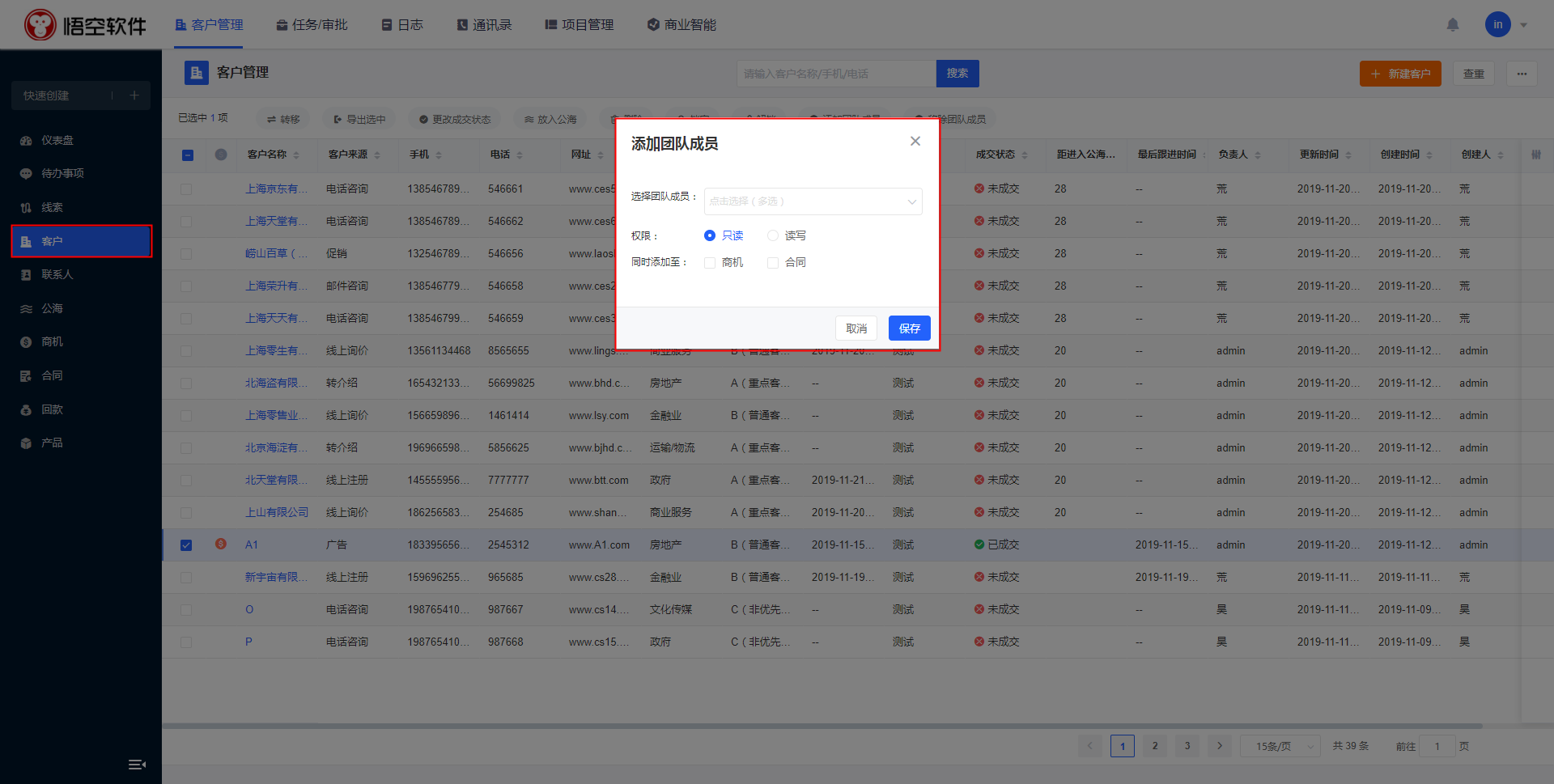The height and width of the screenshot is (784, 1554).
Task: Click the 产品 product cube icon
Action: tap(26, 443)
